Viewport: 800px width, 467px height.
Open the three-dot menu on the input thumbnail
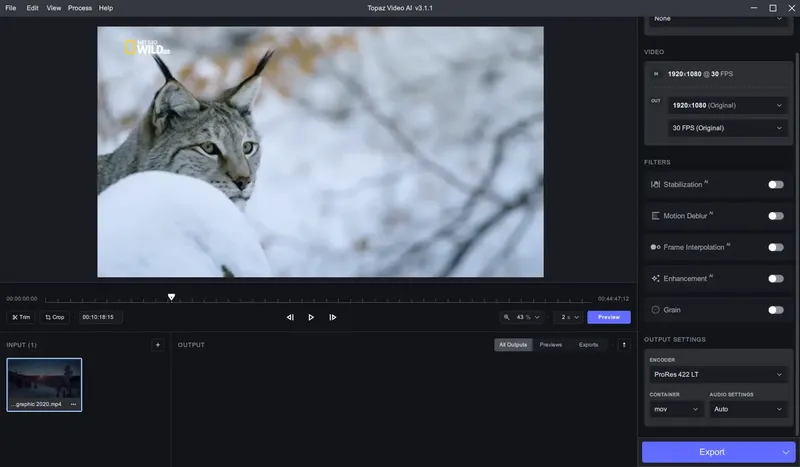(73, 404)
